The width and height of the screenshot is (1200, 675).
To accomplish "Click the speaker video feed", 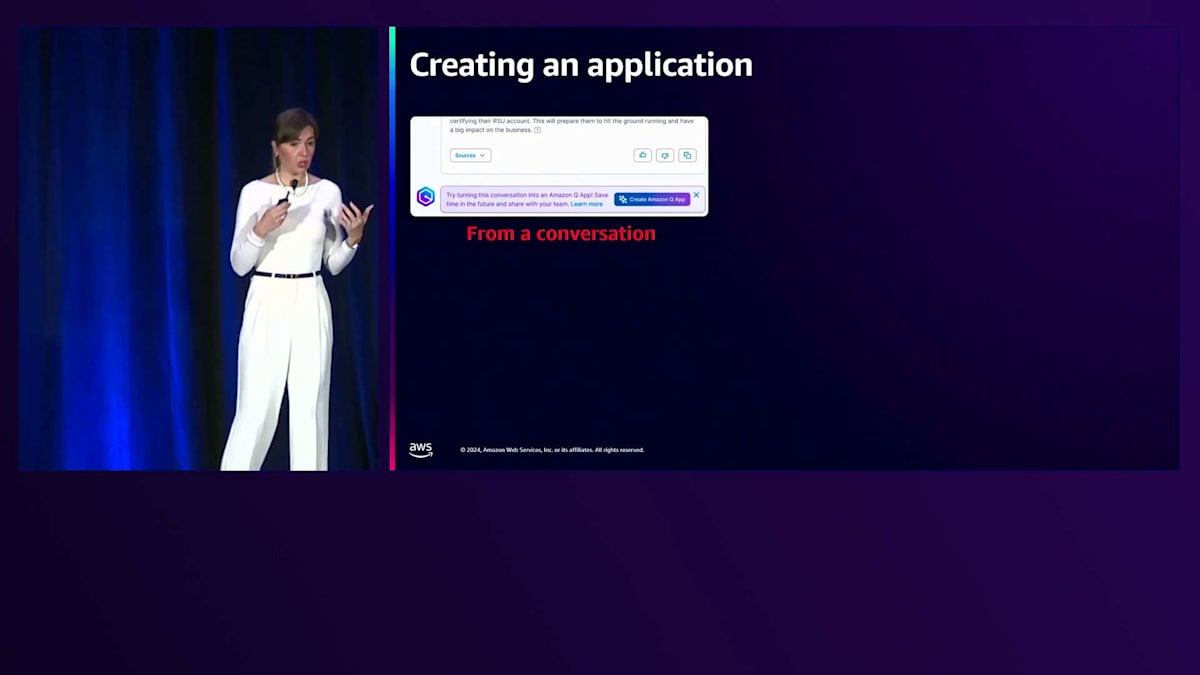I will coord(198,249).
